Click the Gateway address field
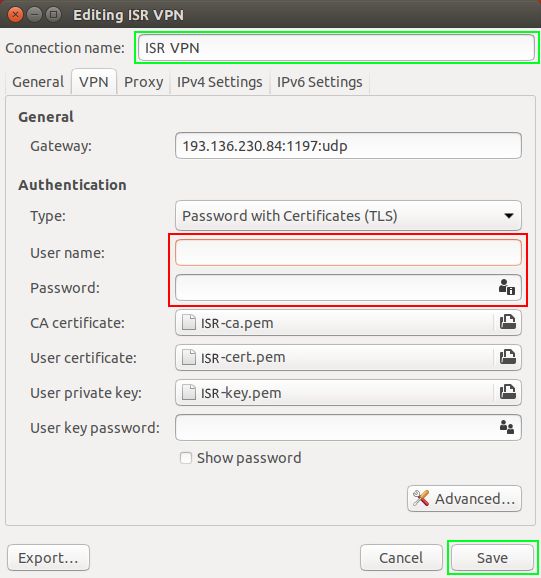Screen dimensions: 541x578 pos(348,146)
